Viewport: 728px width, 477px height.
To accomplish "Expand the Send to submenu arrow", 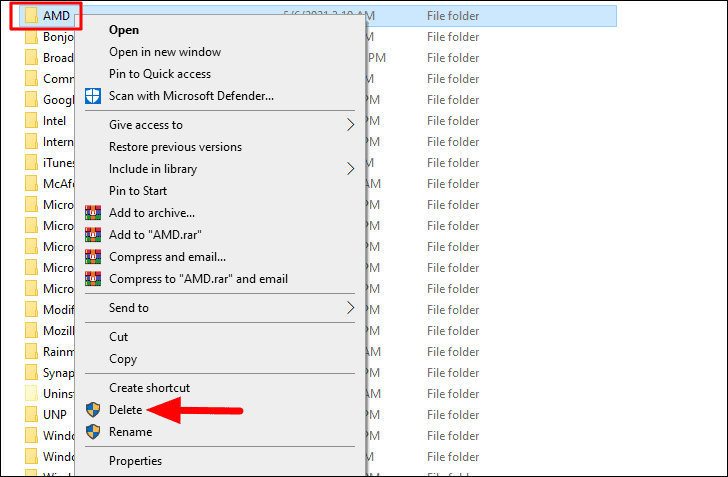I will point(351,307).
